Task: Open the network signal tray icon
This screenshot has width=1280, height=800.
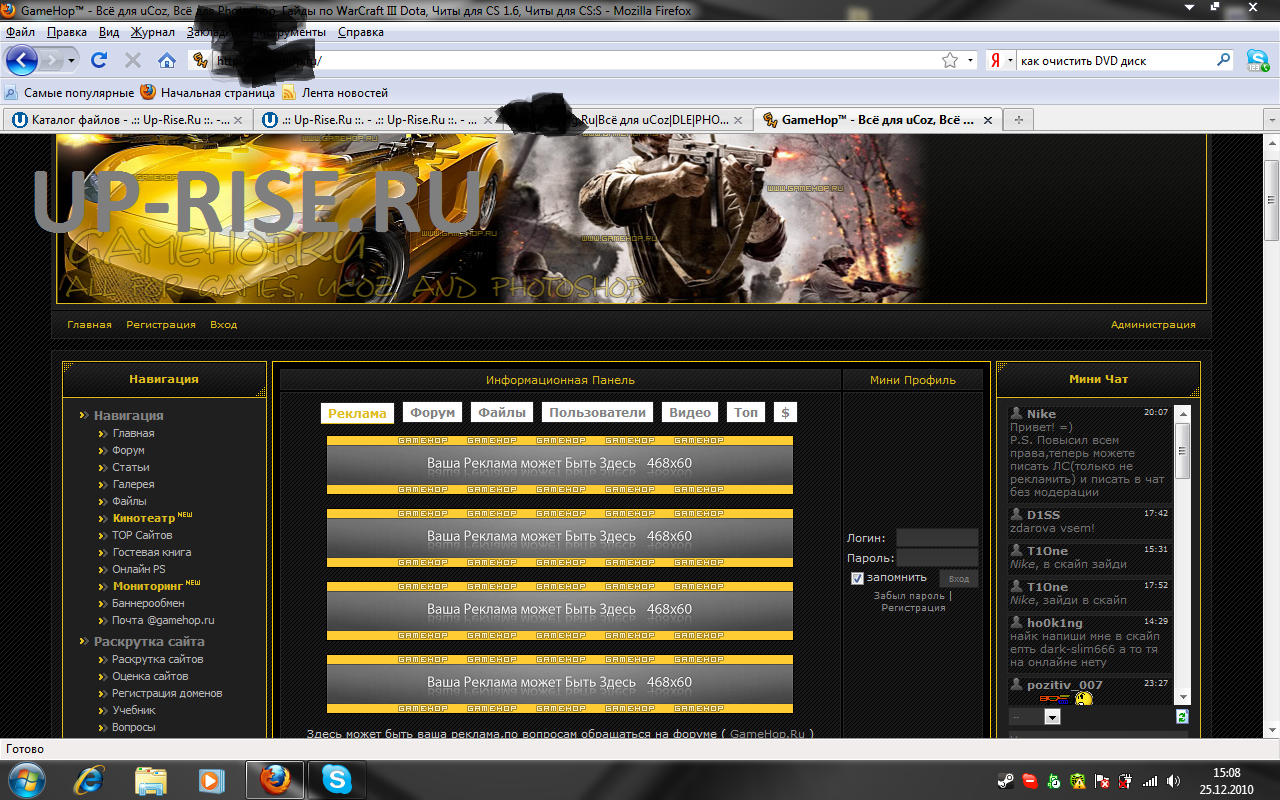Action: 1150,780
